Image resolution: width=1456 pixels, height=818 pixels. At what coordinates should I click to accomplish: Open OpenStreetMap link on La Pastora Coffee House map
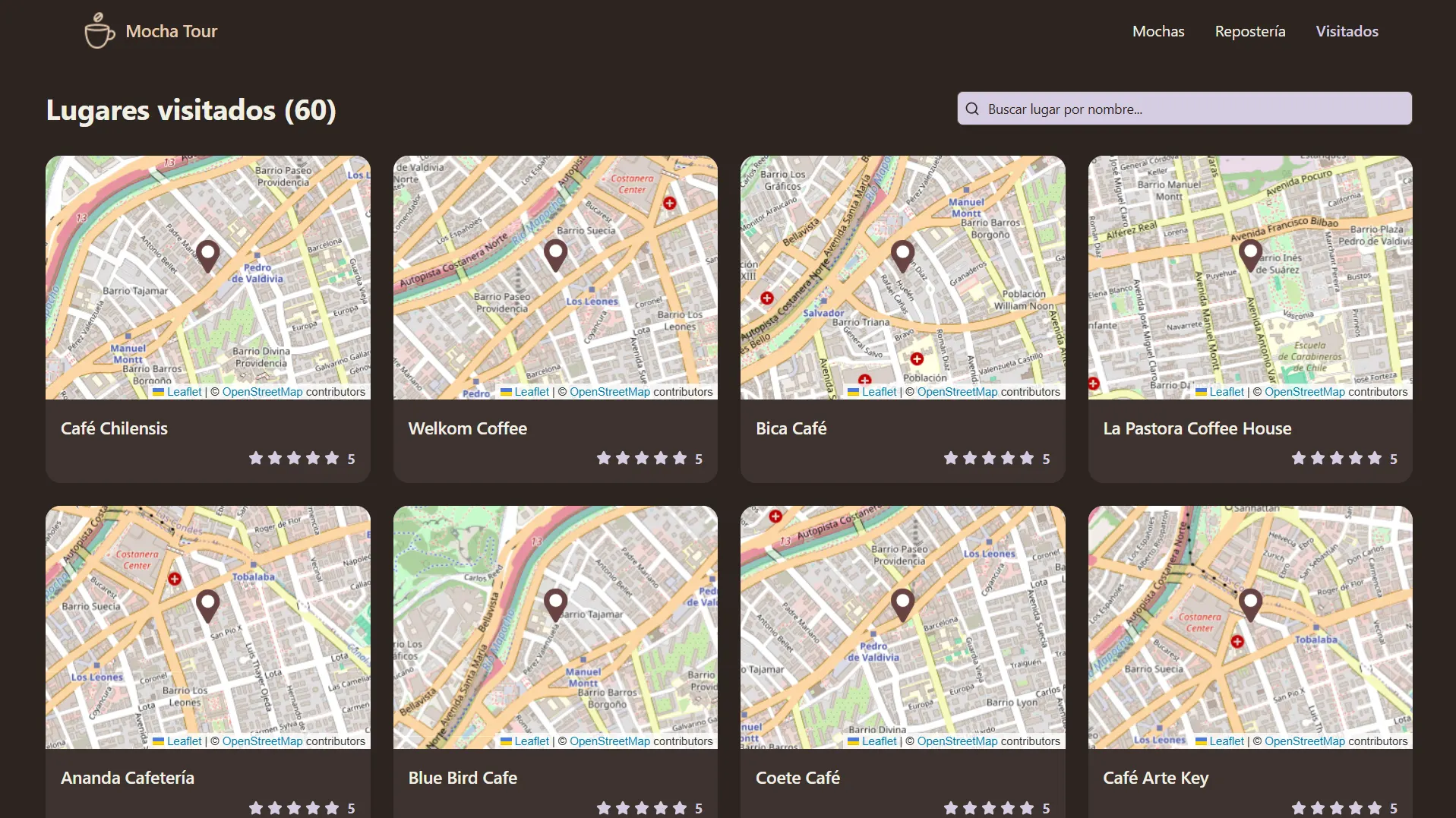[x=1305, y=392]
